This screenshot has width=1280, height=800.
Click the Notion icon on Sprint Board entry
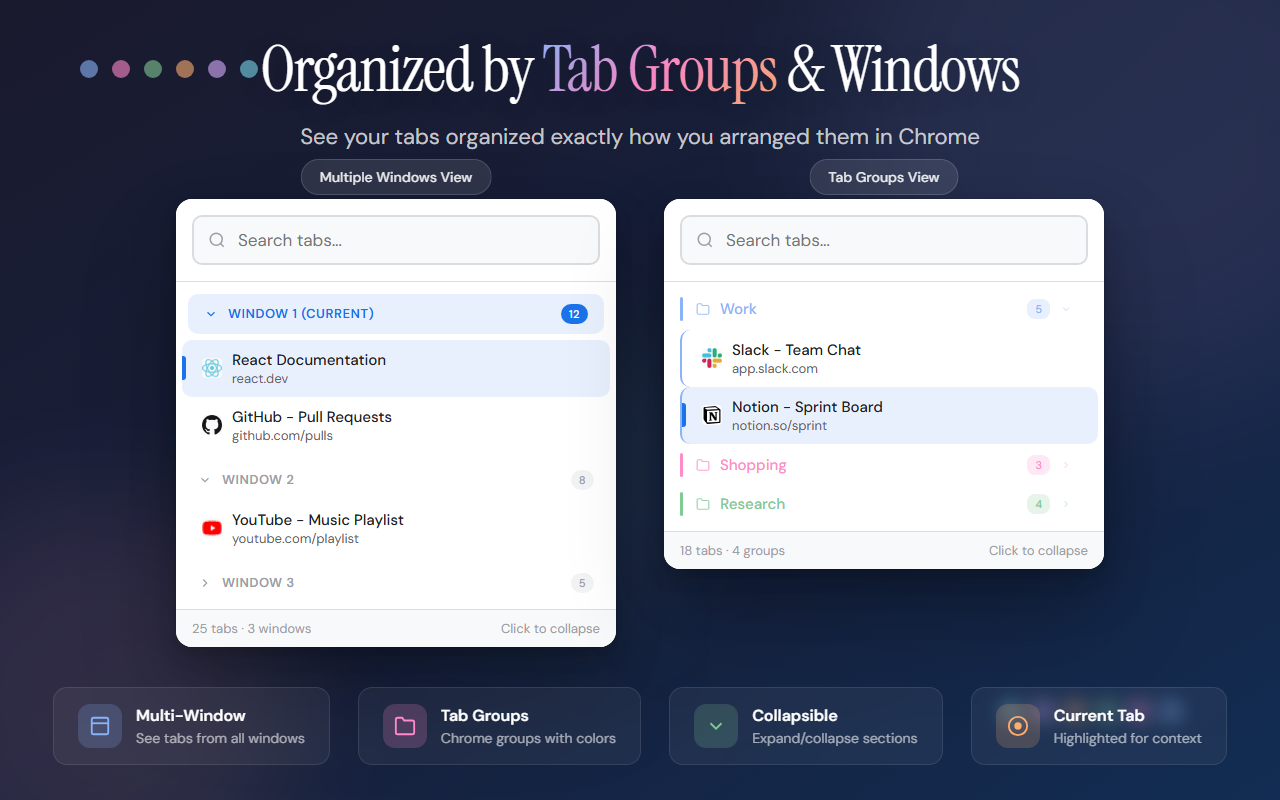point(711,415)
